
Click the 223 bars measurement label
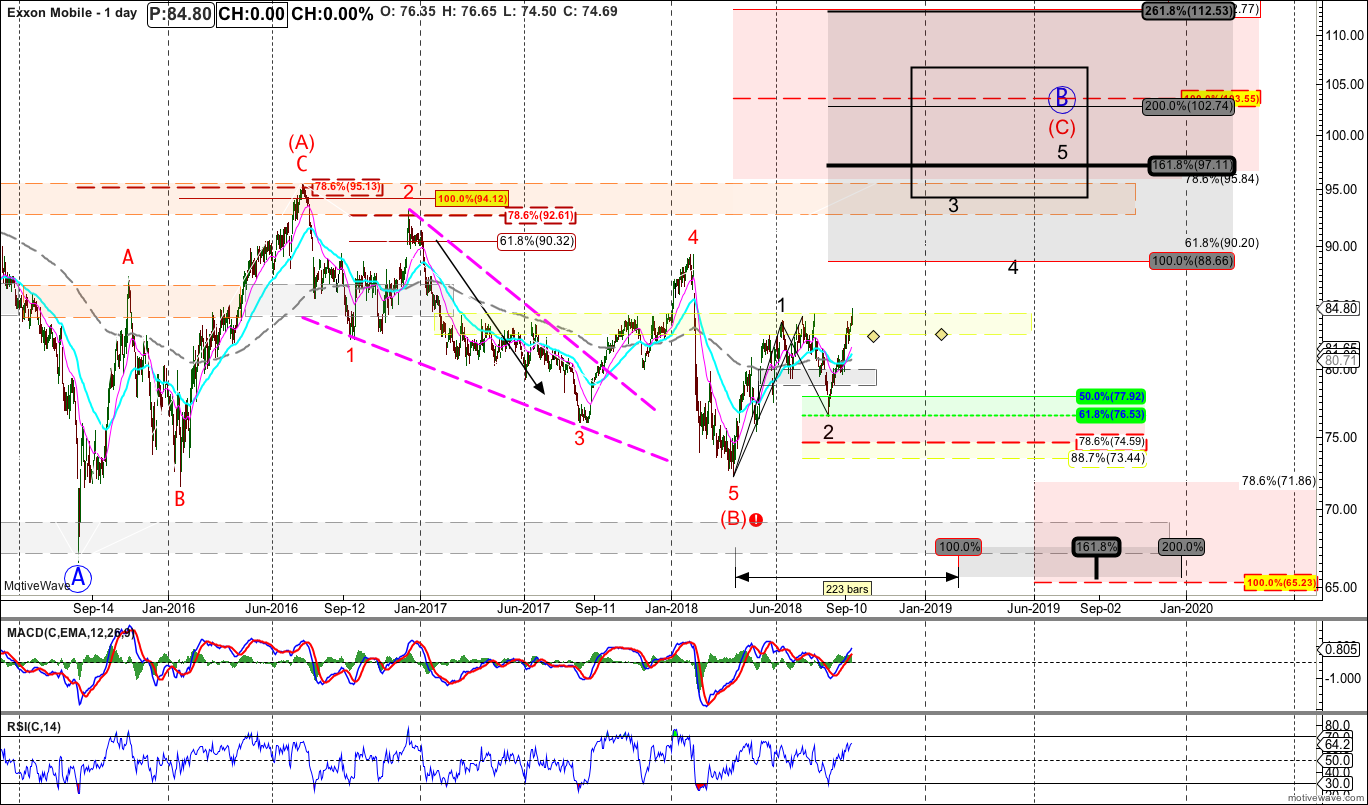[846, 589]
